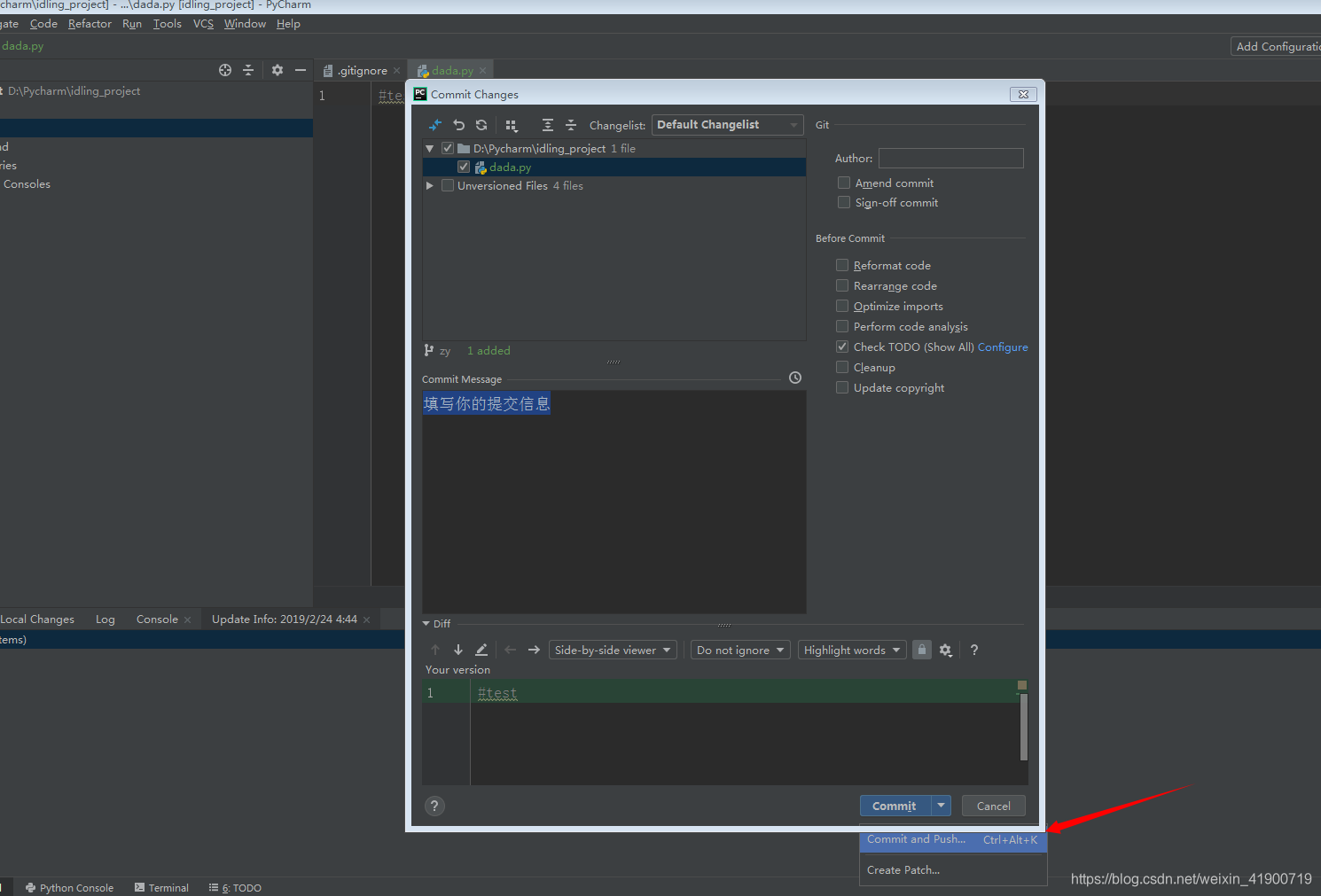1321x896 pixels.
Task: Hide the project panel with minus icon
Action: pos(301,70)
